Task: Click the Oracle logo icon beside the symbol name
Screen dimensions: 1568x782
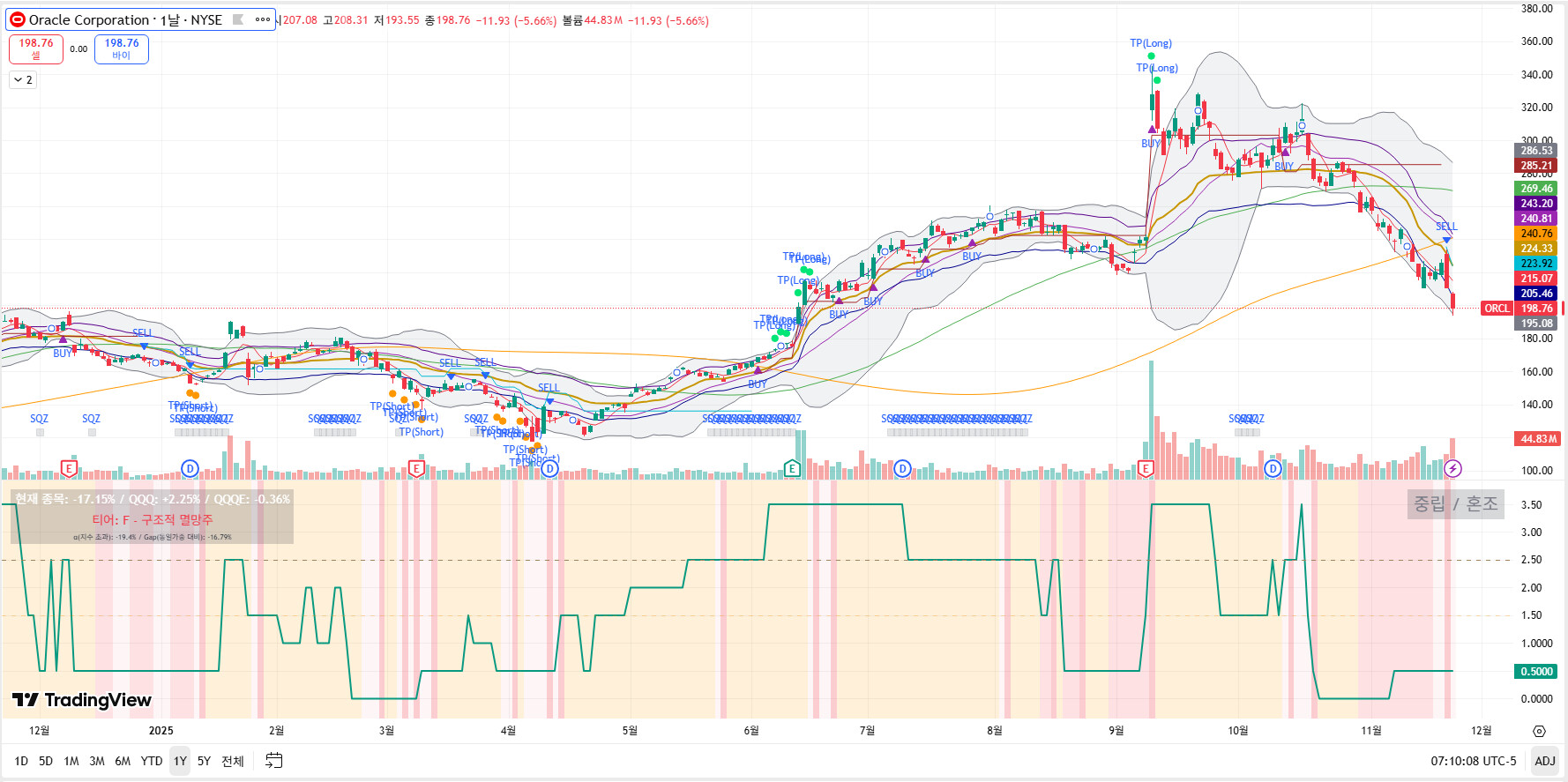Action: tap(18, 19)
